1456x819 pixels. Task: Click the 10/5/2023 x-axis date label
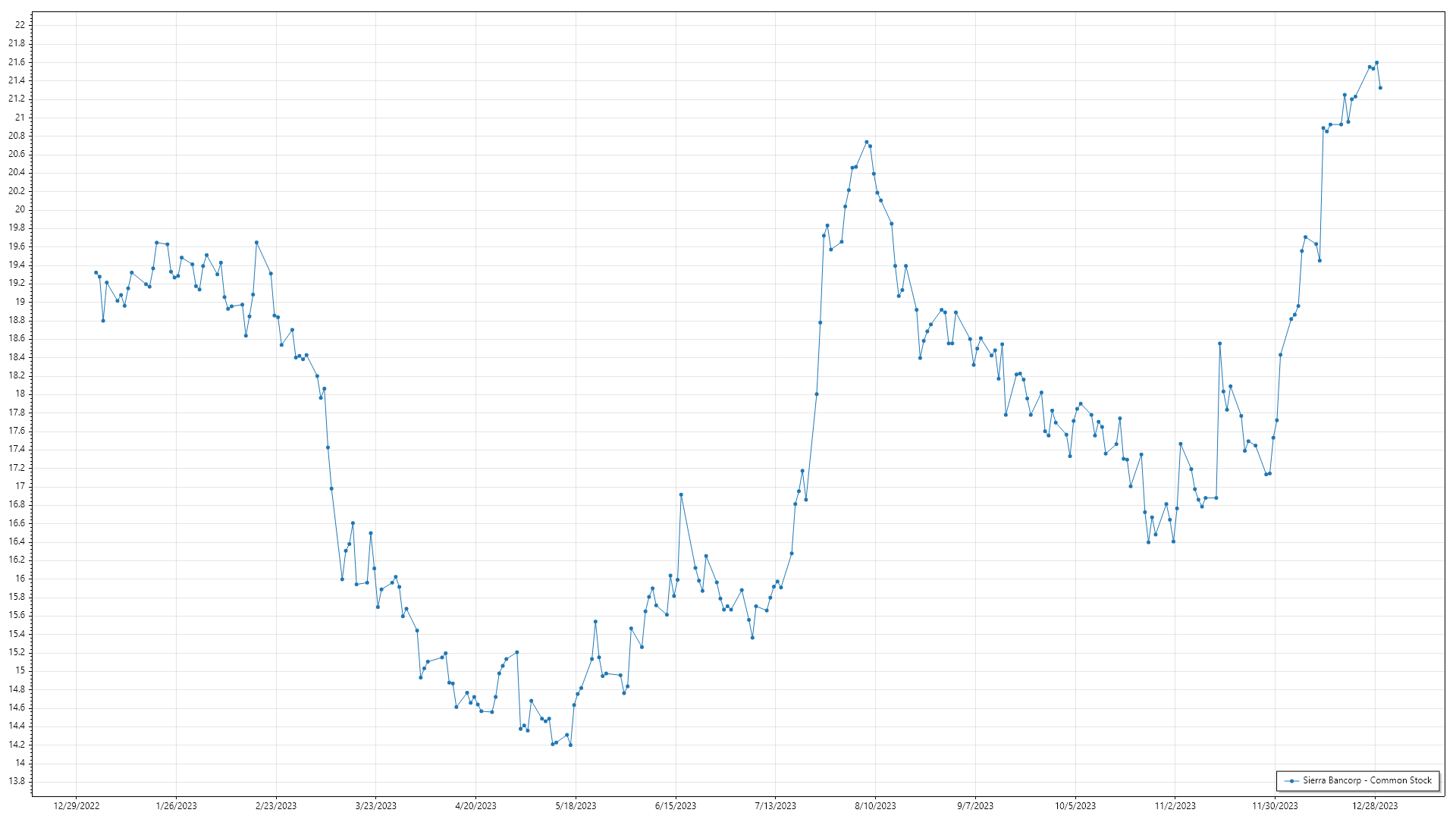point(1075,805)
